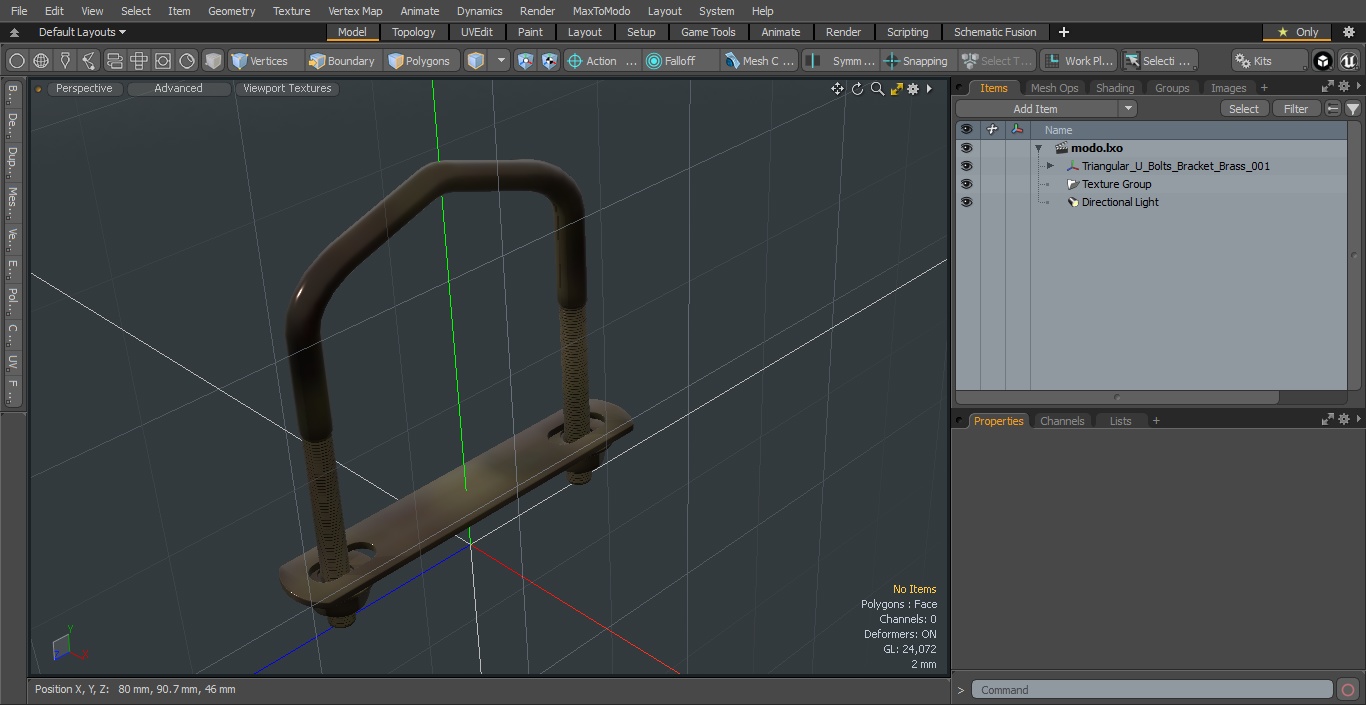Select the pen-shaped tool icon

pyautogui.click(x=65, y=61)
